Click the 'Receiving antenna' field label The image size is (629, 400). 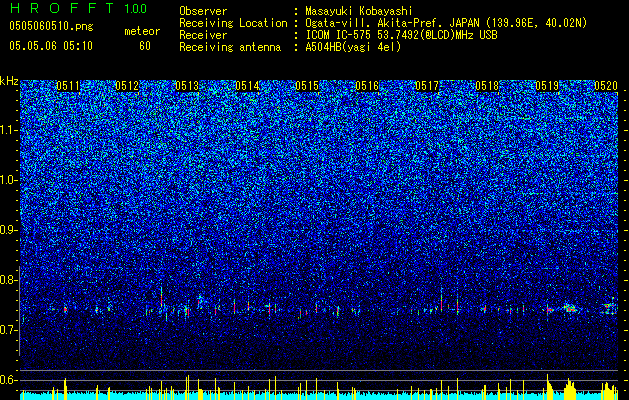(230, 47)
